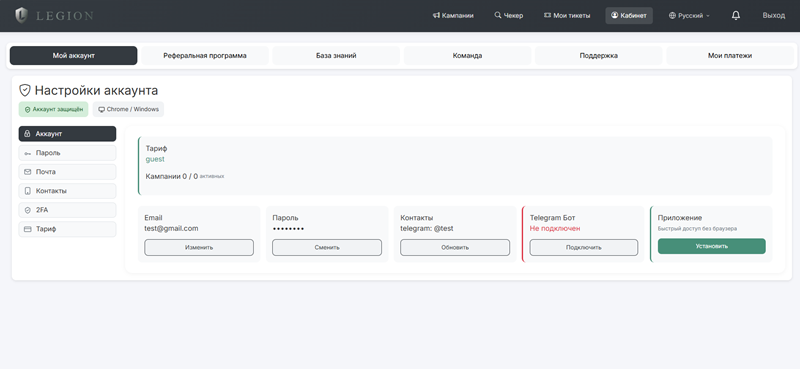The image size is (800, 369).
Task: Switch to Мои платежи tab
Action: [x=730, y=56]
